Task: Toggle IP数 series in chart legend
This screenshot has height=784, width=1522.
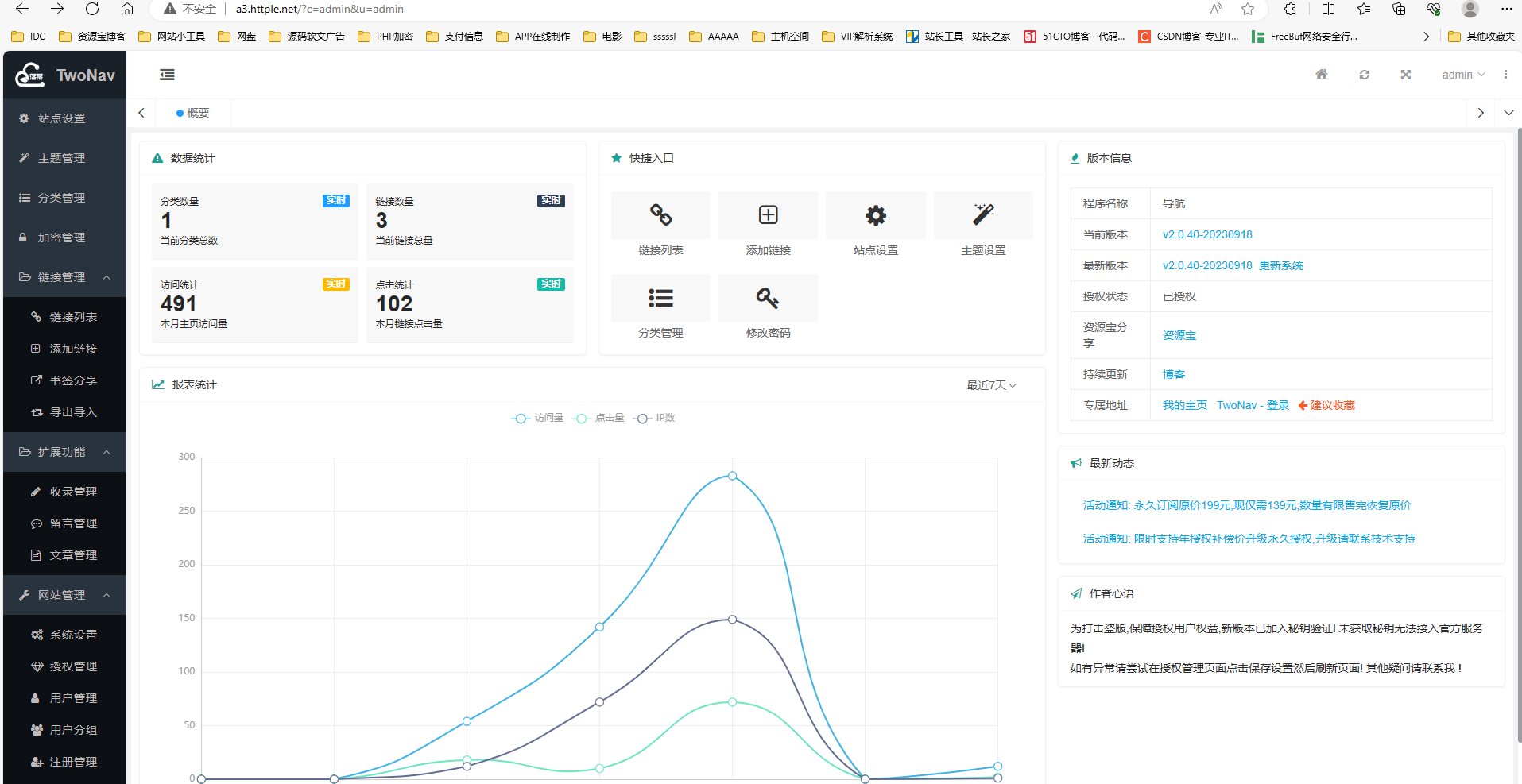Action: tap(653, 418)
